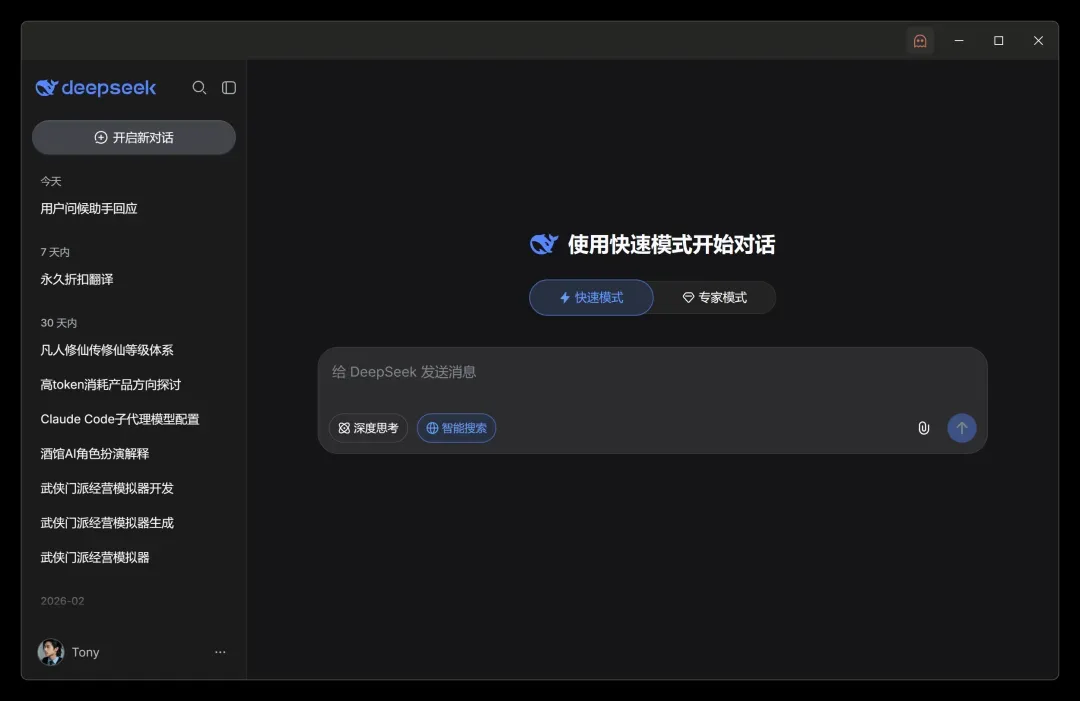Start a new chat with 开启新对话
1080x701 pixels.
(x=134, y=138)
